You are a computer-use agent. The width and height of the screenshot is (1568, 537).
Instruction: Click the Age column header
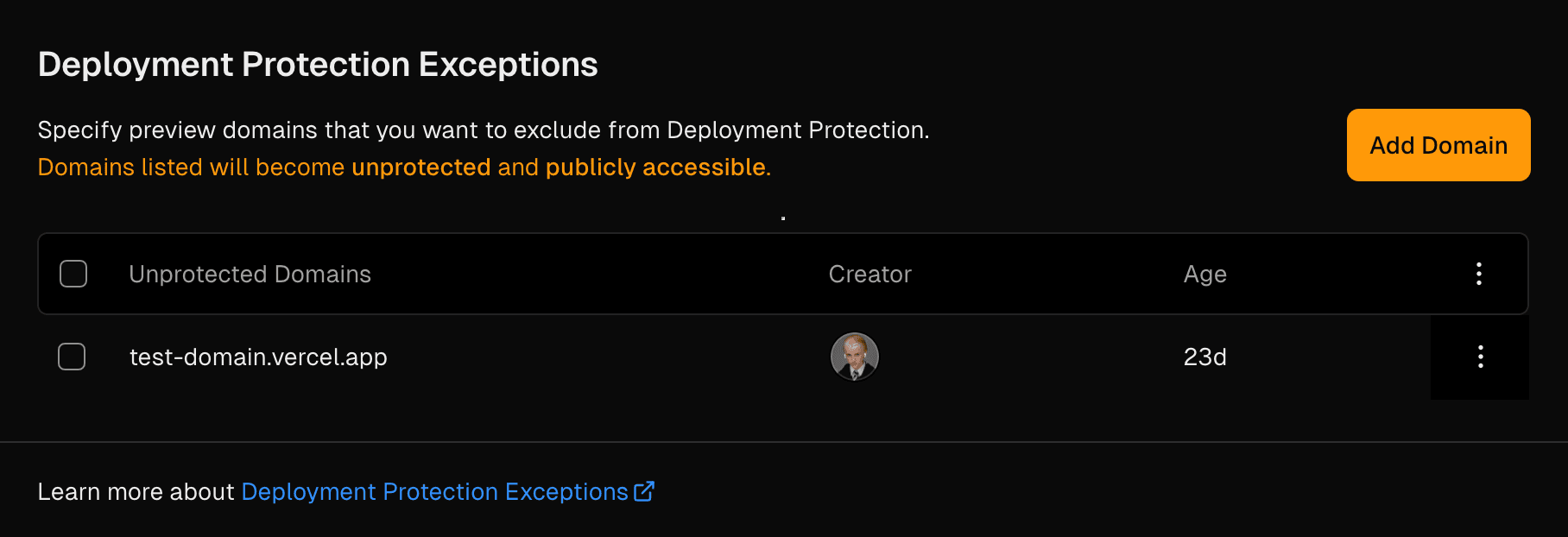(x=1204, y=274)
